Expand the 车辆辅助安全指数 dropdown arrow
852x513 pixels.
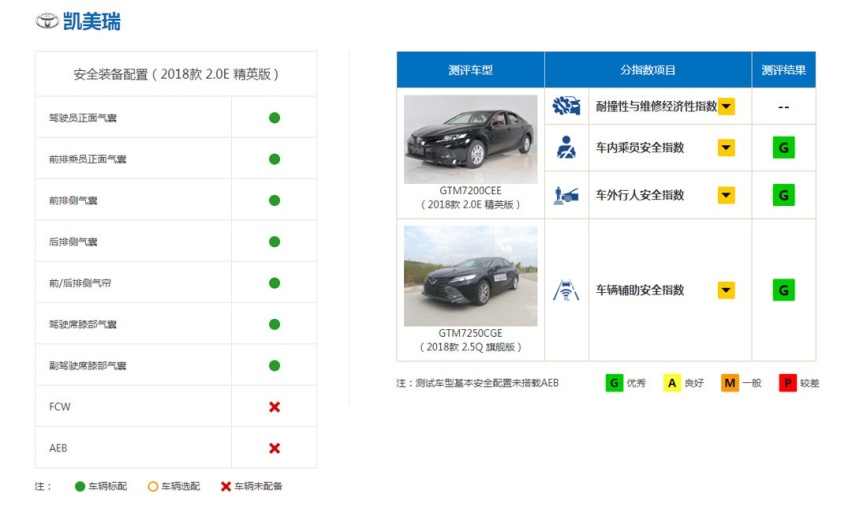[726, 290]
